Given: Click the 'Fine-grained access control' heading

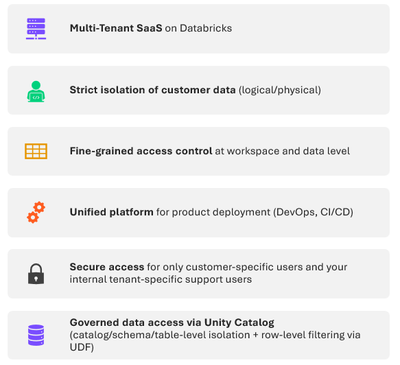Looking at the screenshot, I should pos(141,151).
